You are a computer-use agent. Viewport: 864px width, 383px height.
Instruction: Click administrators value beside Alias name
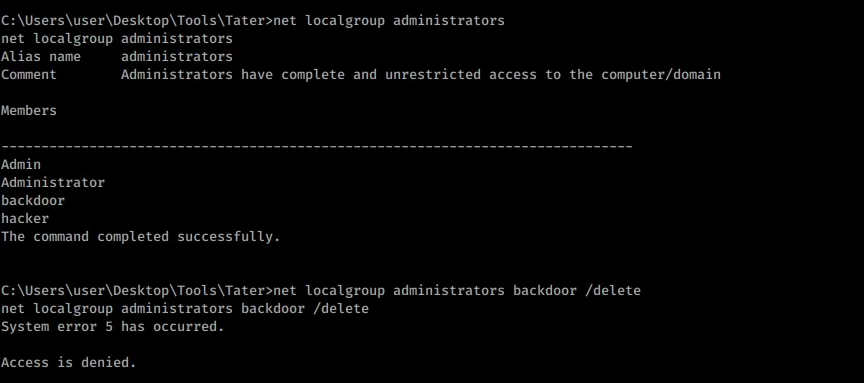coord(177,56)
